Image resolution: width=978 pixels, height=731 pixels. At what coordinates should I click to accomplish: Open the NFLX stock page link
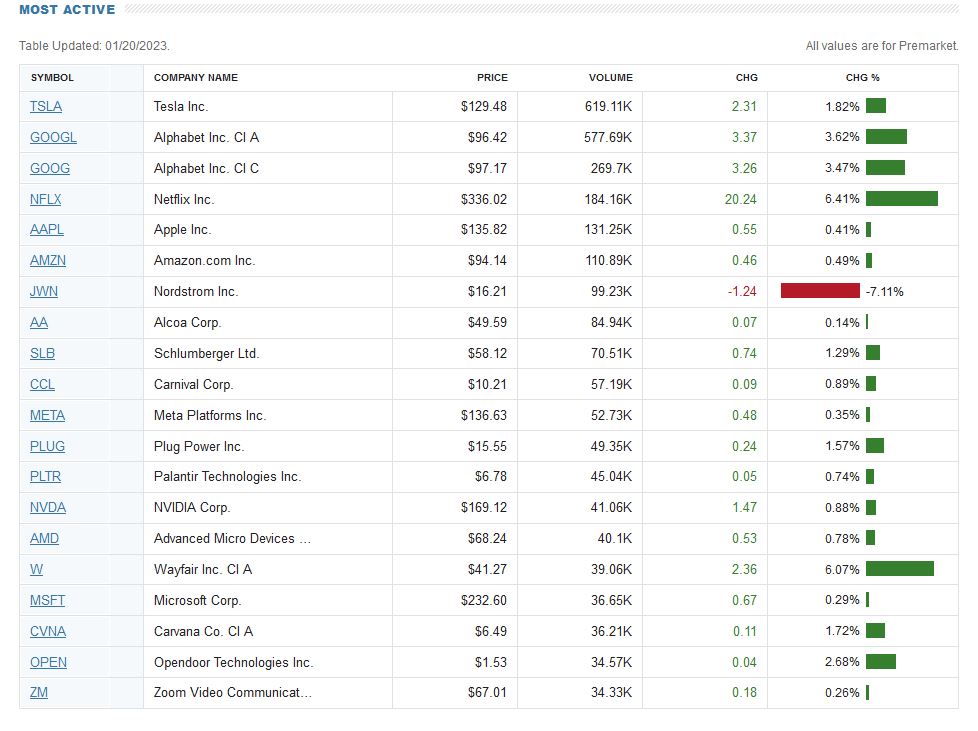(46, 199)
